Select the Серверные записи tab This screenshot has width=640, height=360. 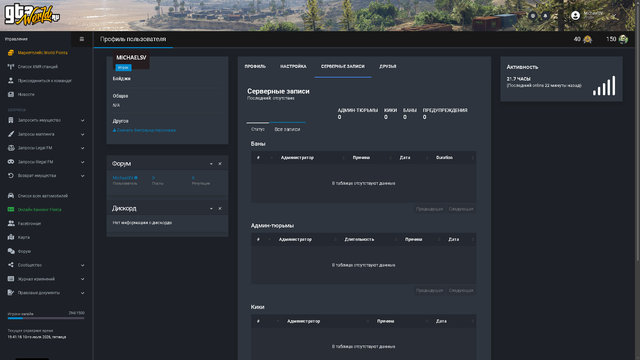343,67
